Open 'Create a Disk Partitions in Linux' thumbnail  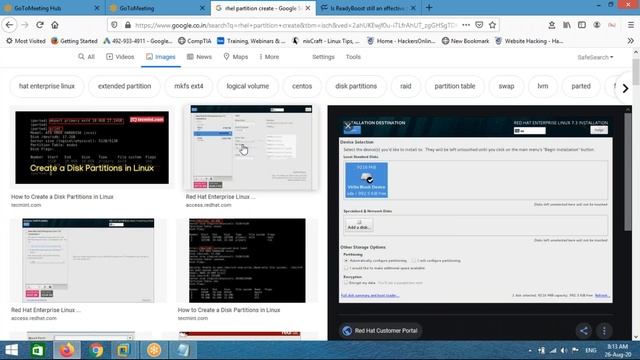point(92,147)
